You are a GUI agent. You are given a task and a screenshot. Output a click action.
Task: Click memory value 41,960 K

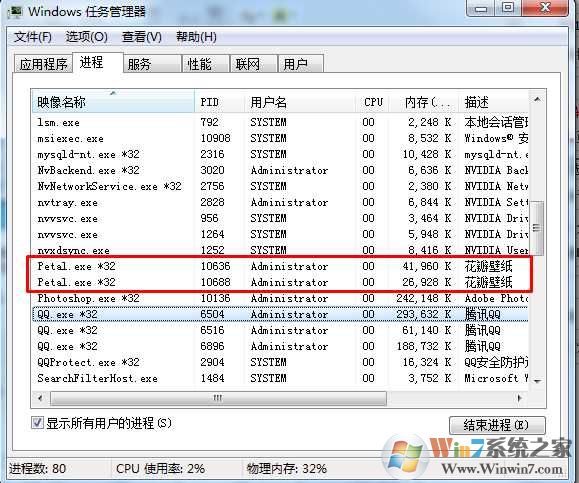427,266
